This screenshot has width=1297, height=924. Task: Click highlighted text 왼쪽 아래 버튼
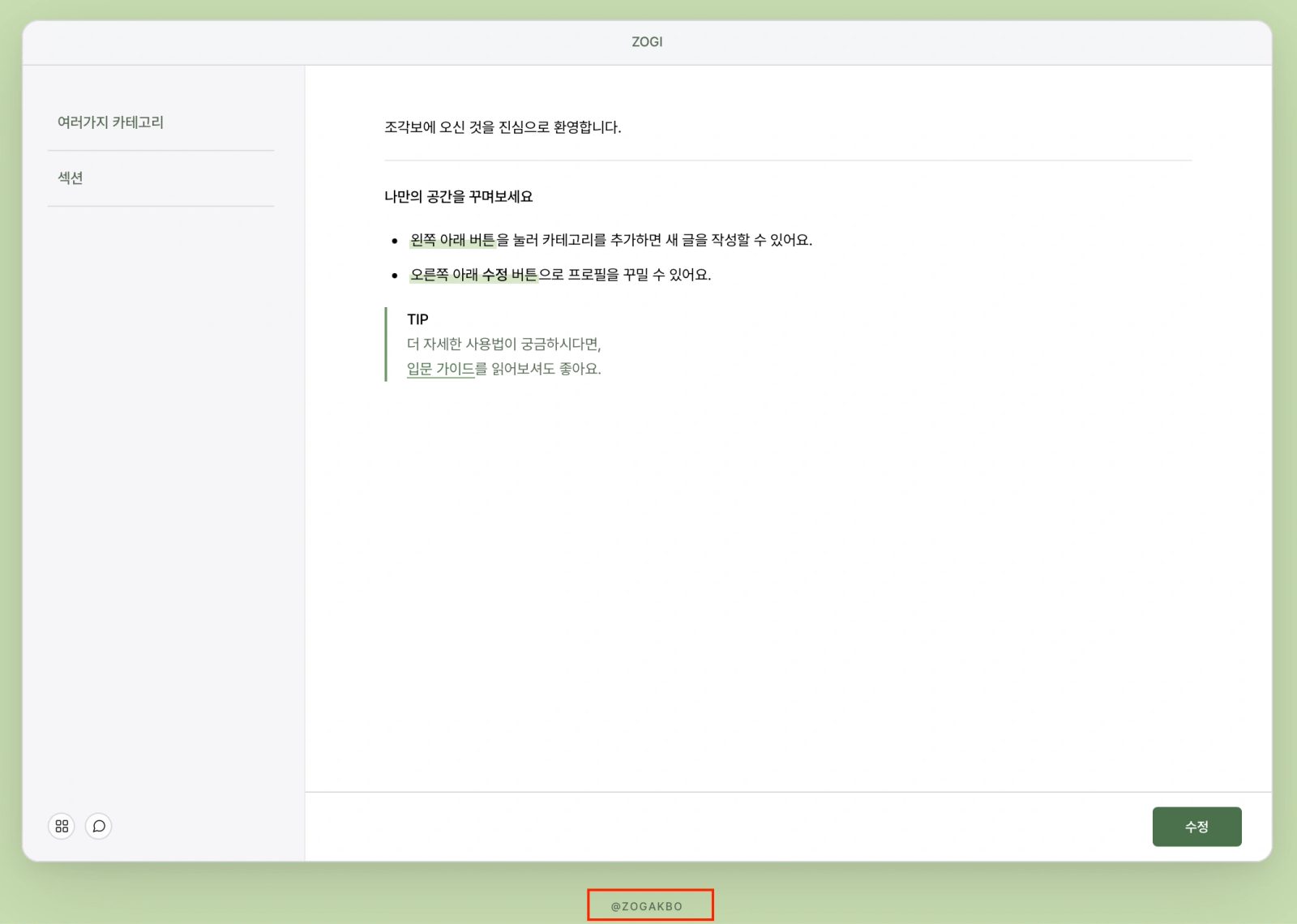[452, 240]
